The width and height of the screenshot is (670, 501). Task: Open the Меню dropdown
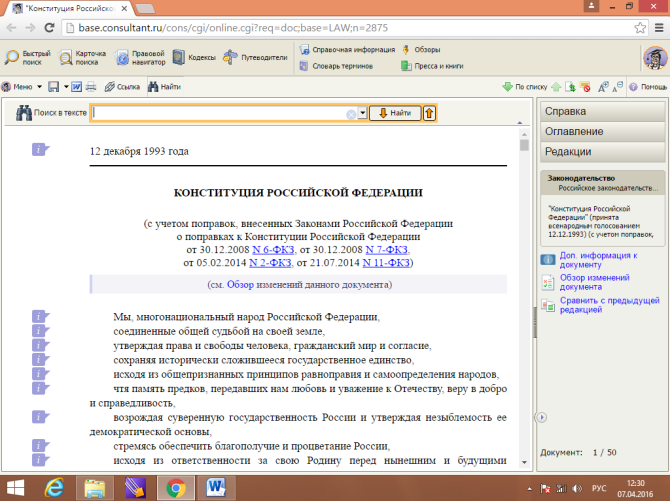[x=21, y=87]
